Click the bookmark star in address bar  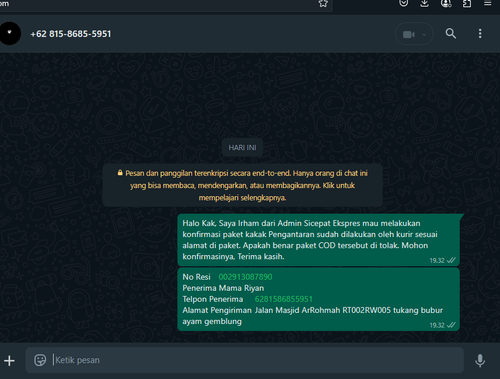point(323,3)
